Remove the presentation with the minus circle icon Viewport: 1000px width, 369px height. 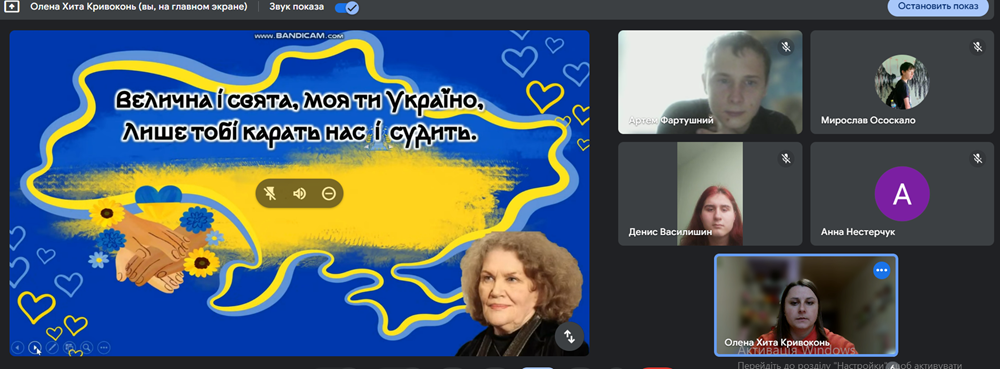(328, 193)
